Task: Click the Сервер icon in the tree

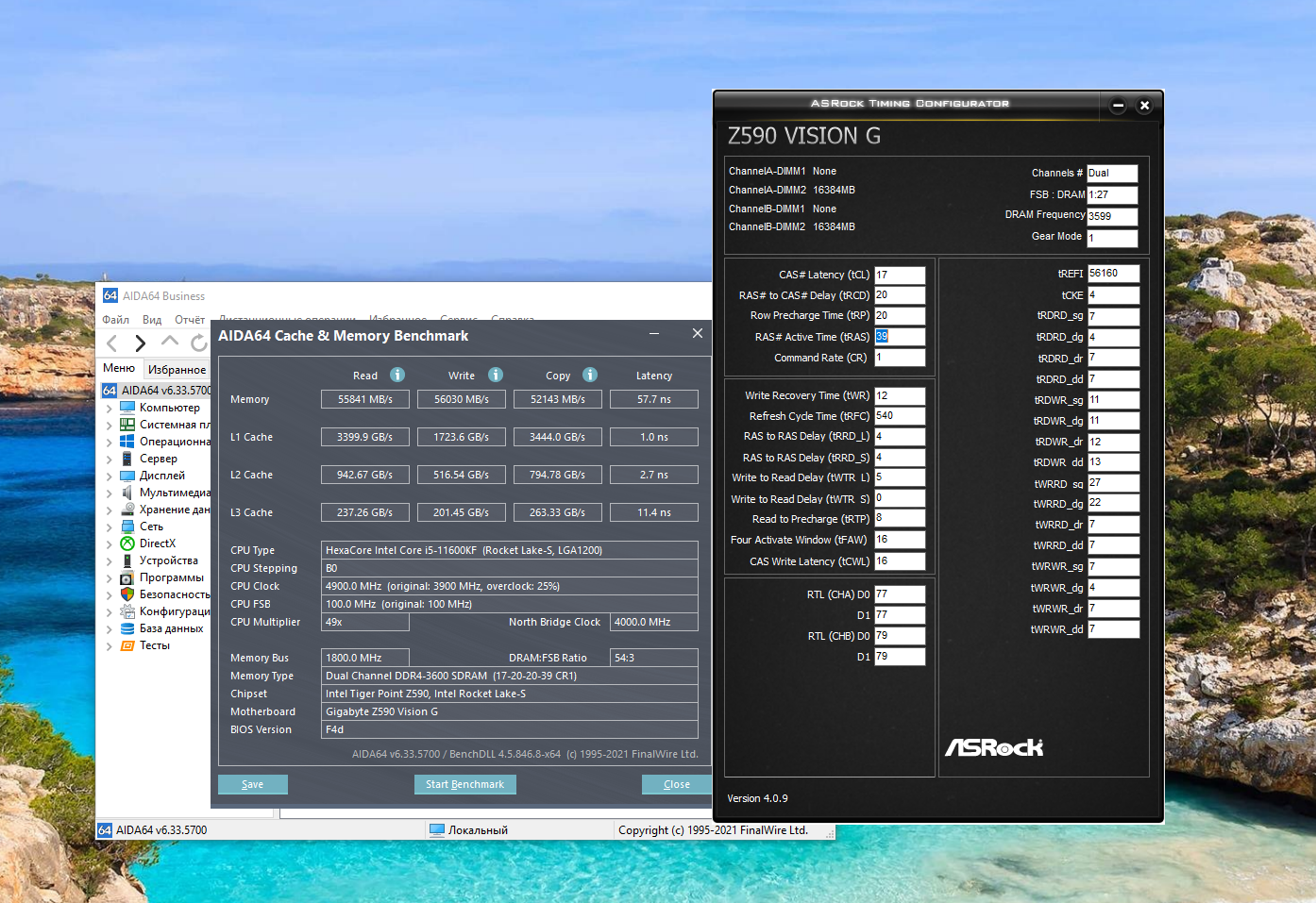Action: coord(127,459)
